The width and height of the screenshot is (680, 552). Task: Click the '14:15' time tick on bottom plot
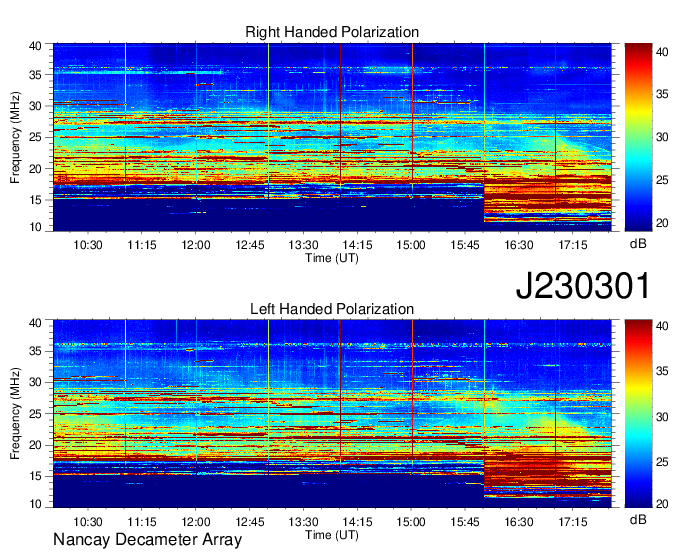pyautogui.click(x=357, y=522)
